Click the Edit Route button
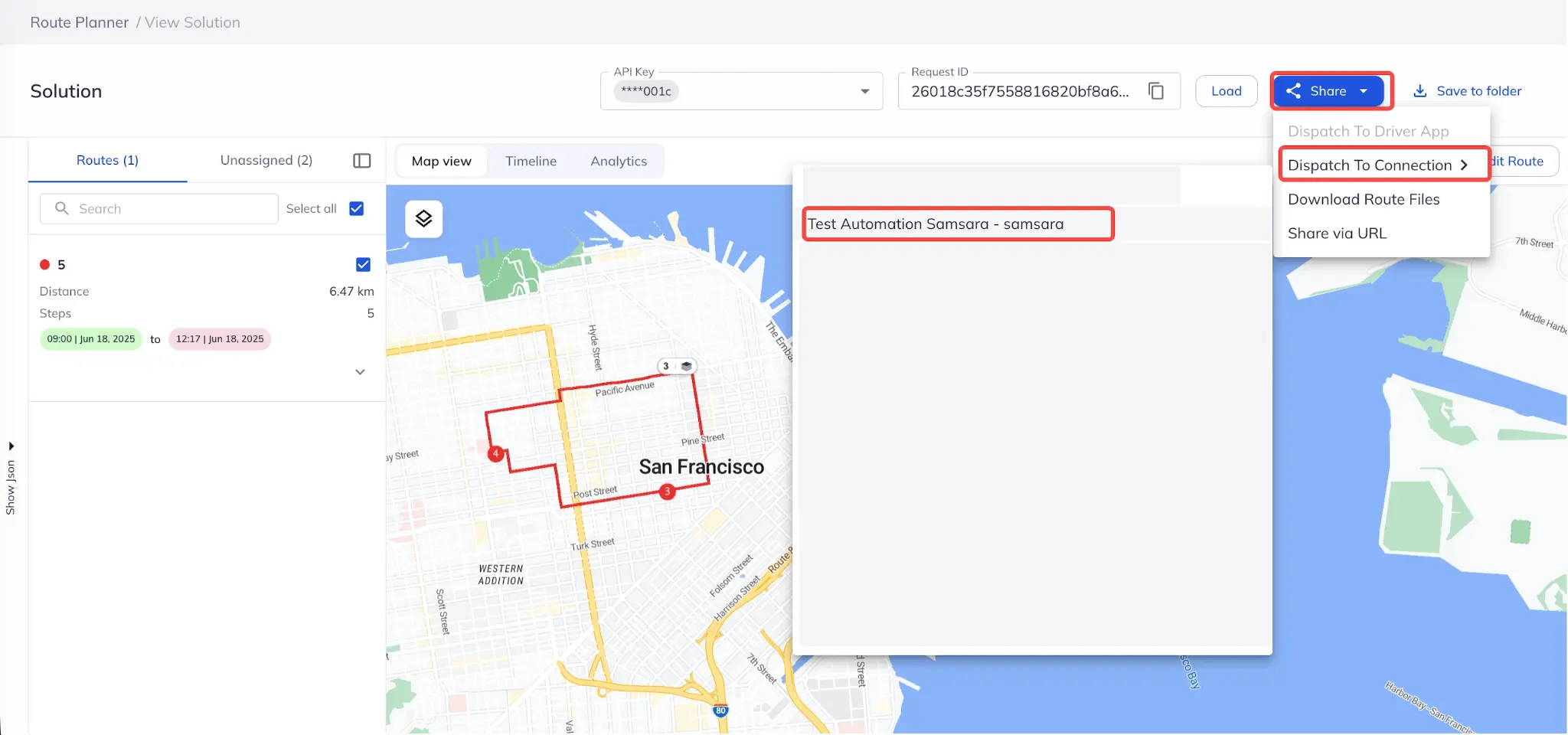 (x=1522, y=162)
